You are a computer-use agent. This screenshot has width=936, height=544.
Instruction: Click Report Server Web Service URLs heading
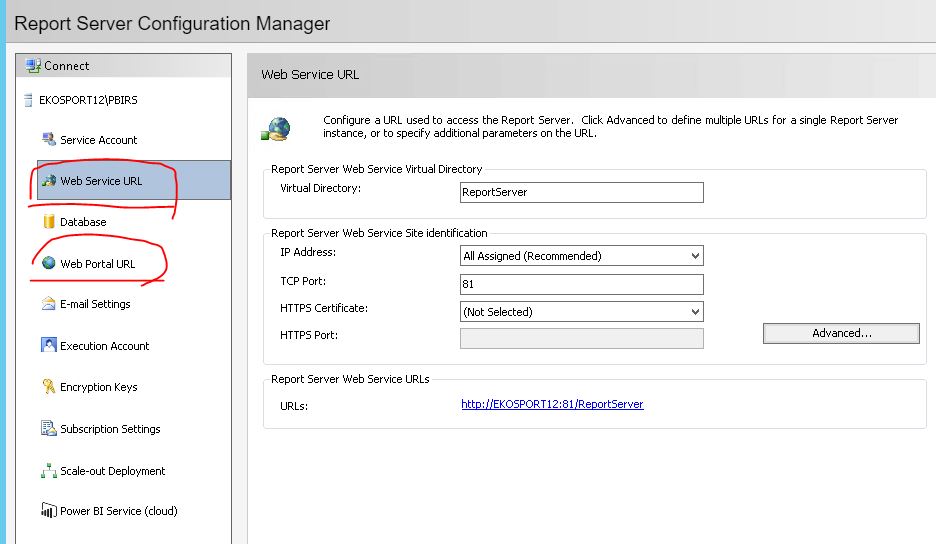point(350,379)
